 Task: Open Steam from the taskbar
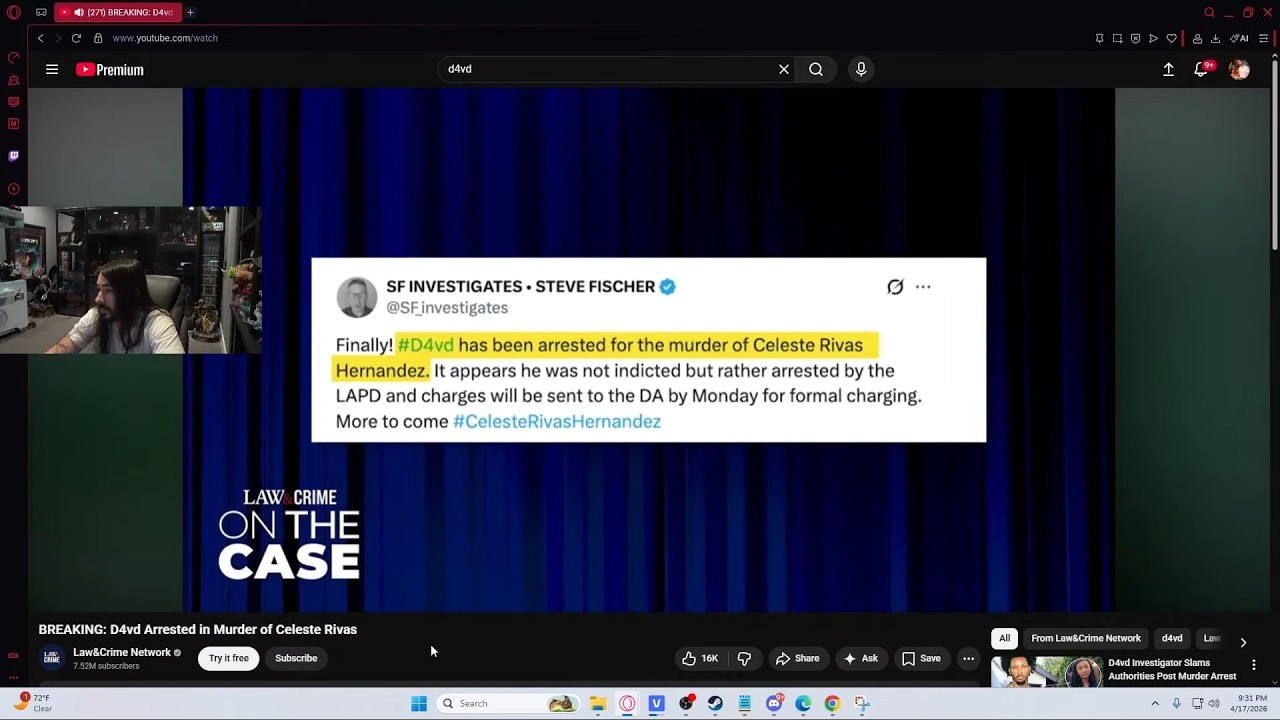pos(715,704)
